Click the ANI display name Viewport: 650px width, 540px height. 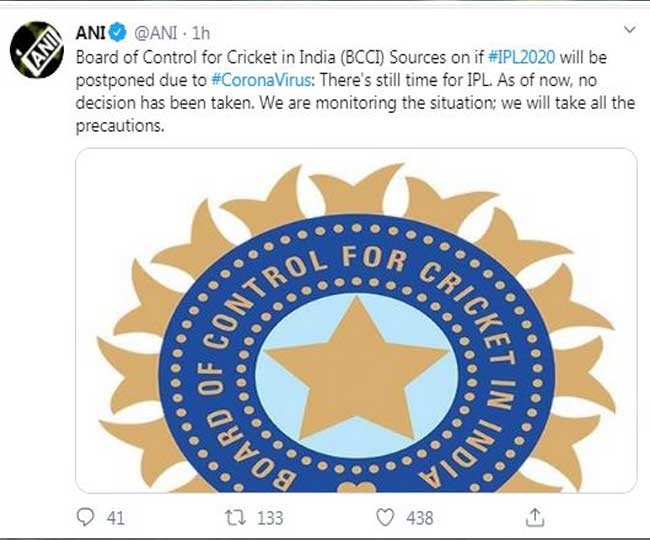[x=91, y=33]
